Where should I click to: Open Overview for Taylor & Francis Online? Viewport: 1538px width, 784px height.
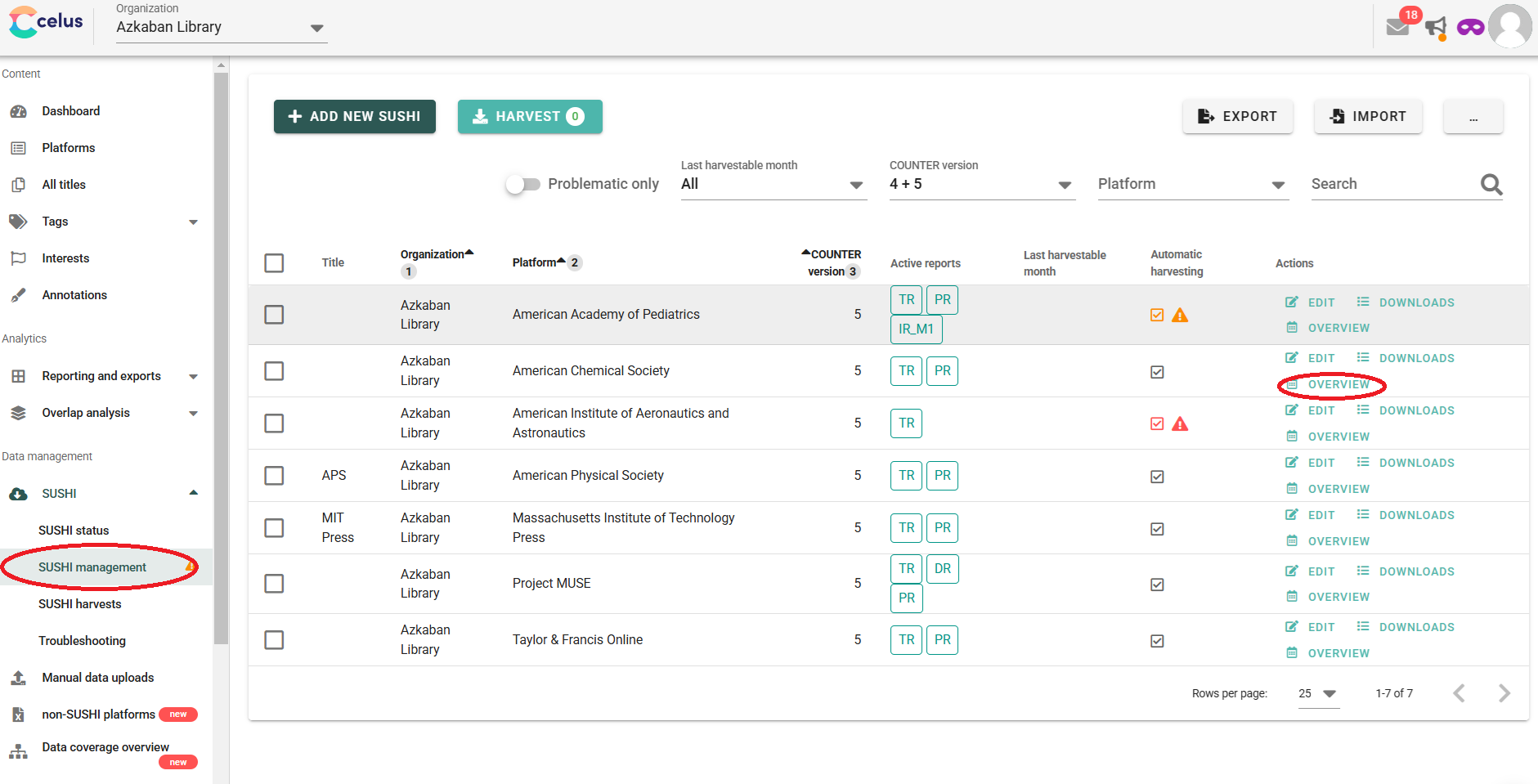point(1329,653)
